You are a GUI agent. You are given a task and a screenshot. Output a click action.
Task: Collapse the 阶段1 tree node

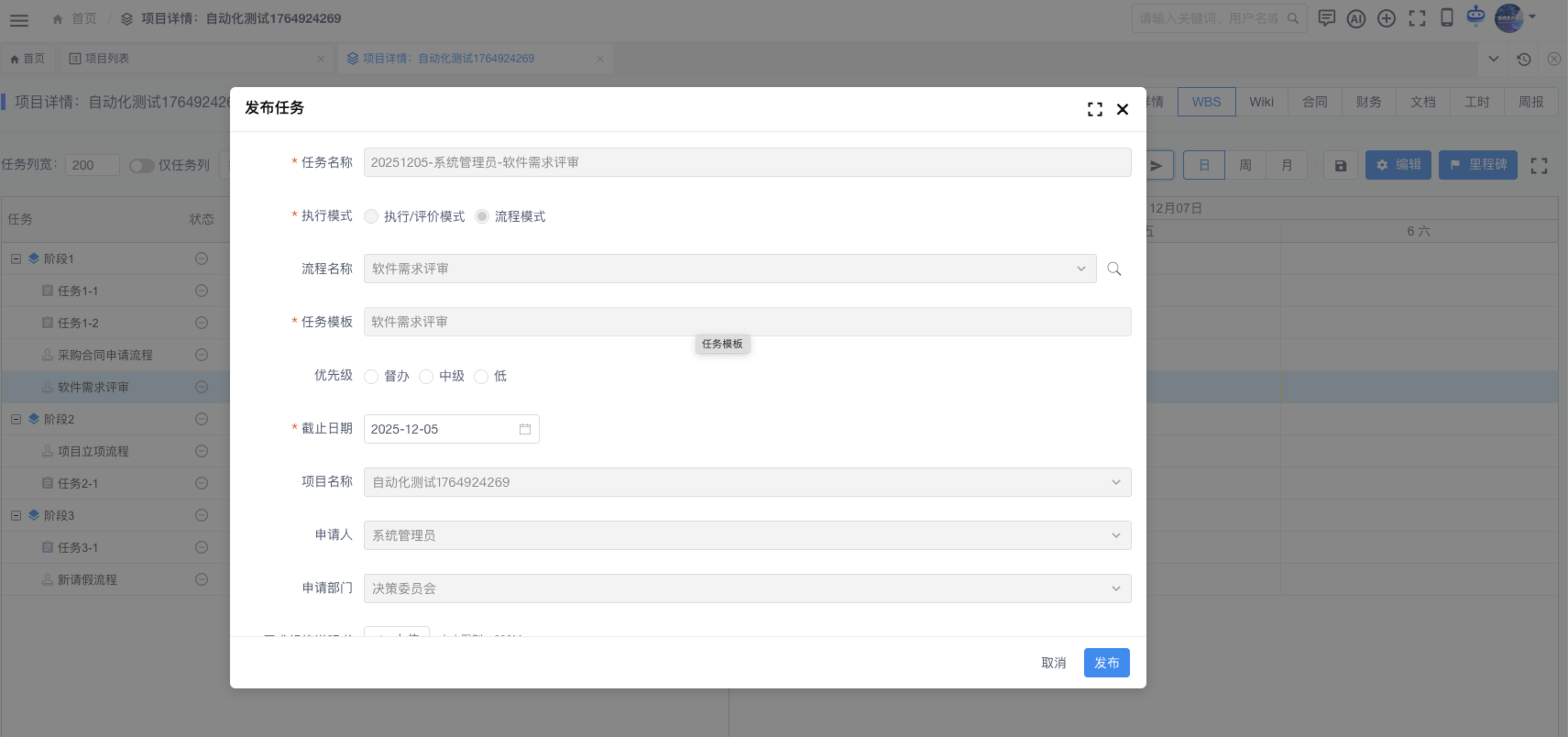(x=16, y=258)
